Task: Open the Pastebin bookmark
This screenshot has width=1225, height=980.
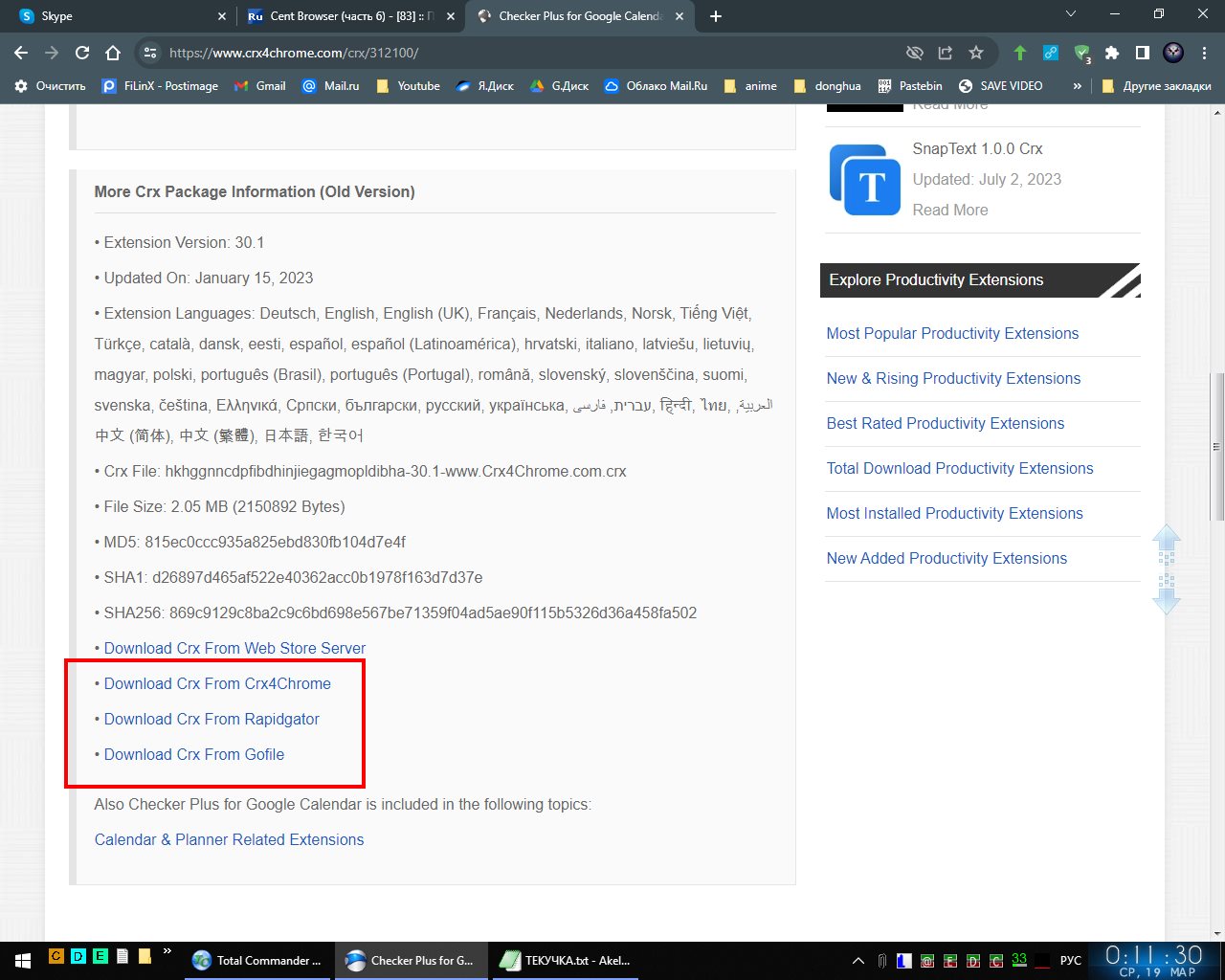Action: [x=909, y=86]
